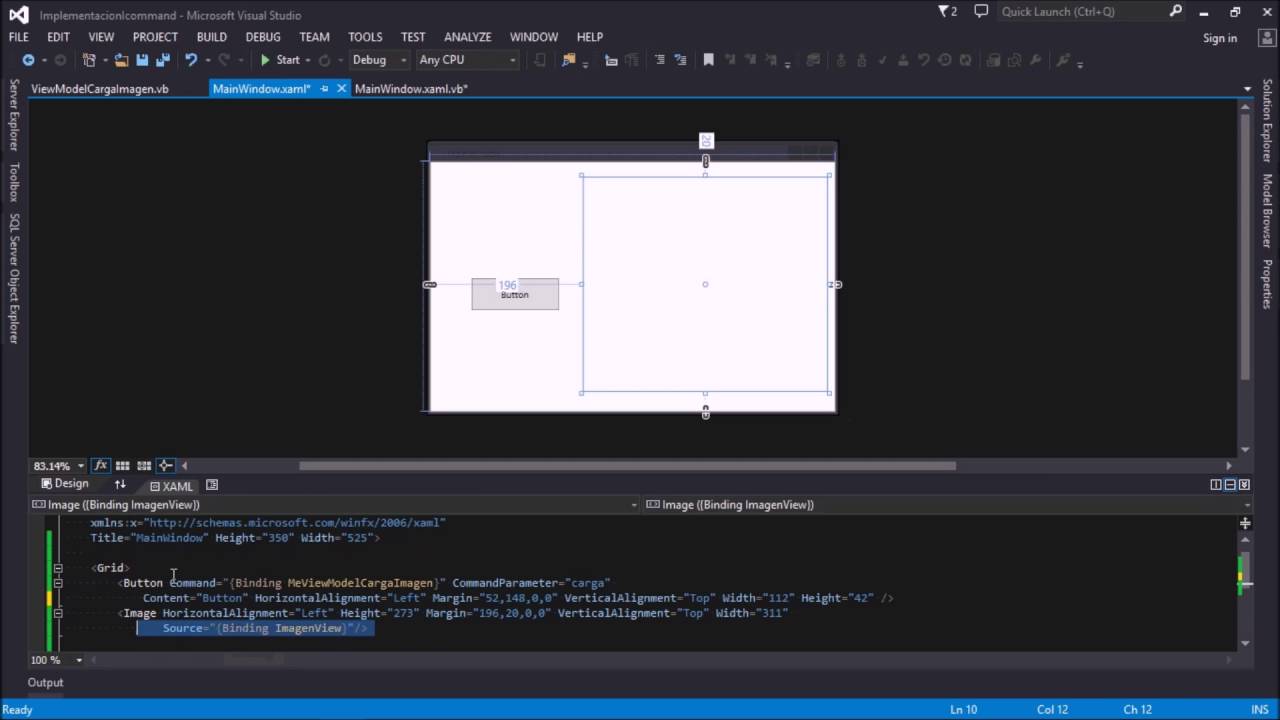Open the Output panel tab
This screenshot has width=1280, height=720.
pyautogui.click(x=45, y=683)
